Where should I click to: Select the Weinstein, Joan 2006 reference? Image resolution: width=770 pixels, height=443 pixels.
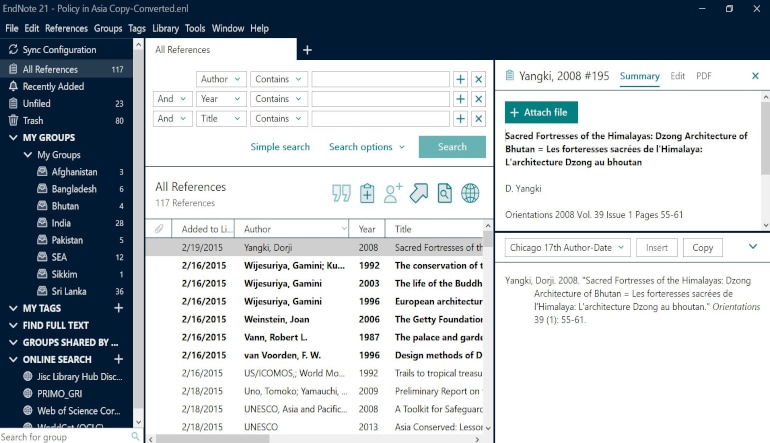(x=314, y=319)
